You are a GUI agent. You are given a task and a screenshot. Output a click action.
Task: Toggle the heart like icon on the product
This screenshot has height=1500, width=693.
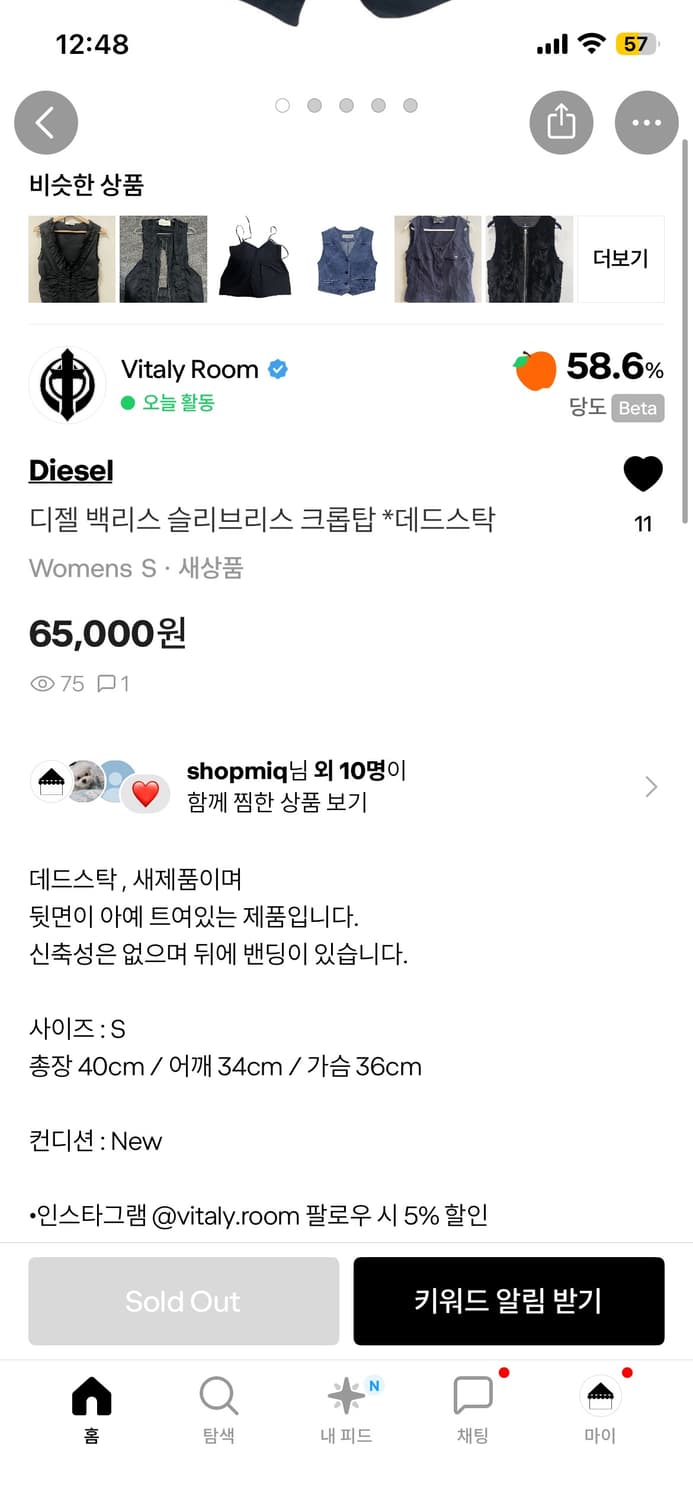point(643,477)
